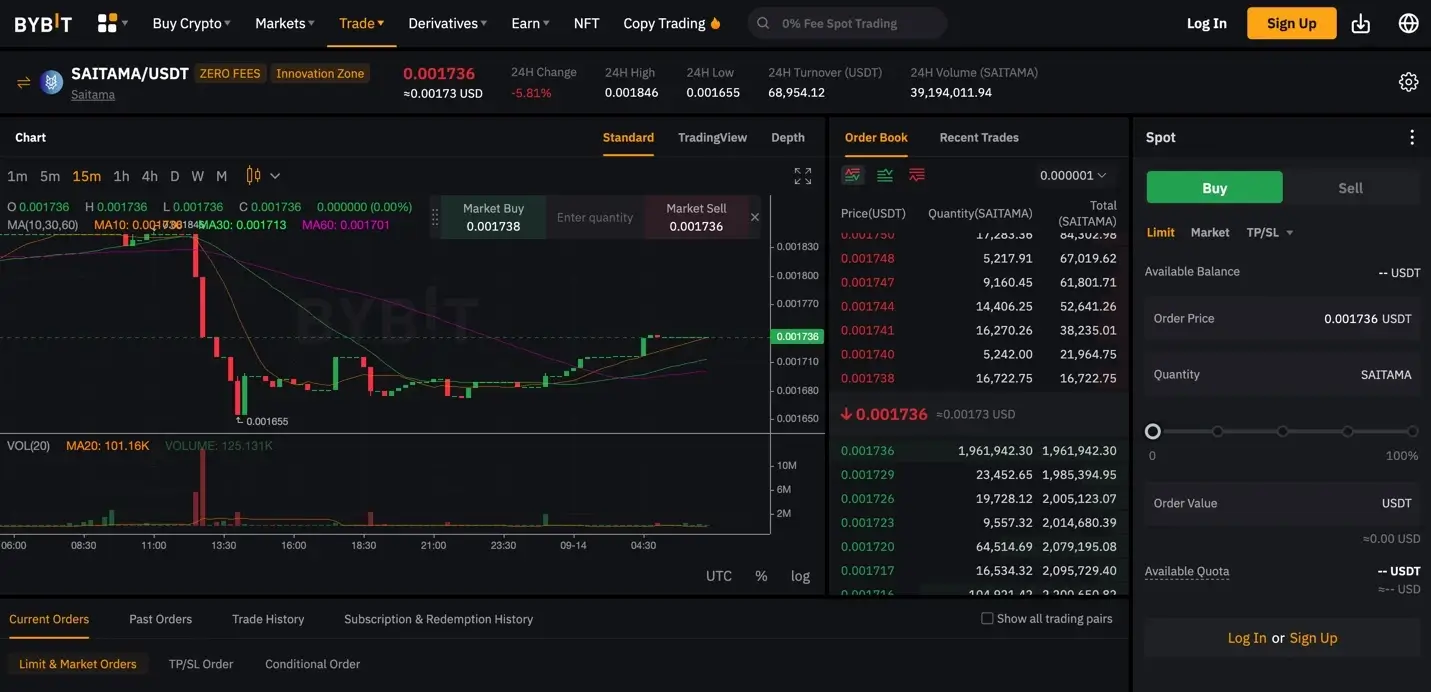Click the search magnifier icon
The image size is (1431, 692).
pos(764,23)
